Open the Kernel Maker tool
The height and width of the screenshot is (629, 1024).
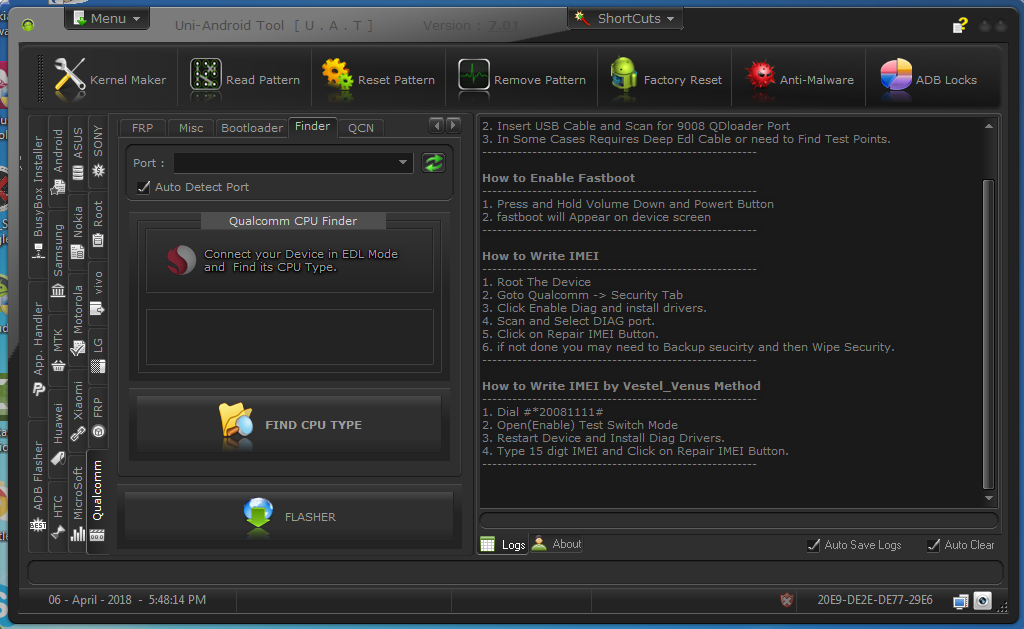110,79
